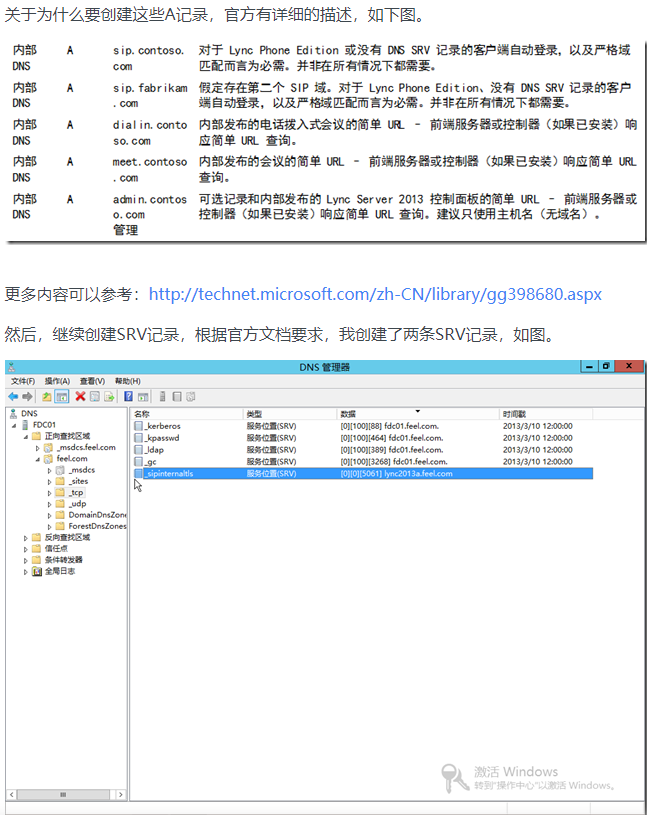This screenshot has width=647, height=815.
Task: Select the _ldap record name
Action: tap(154, 450)
